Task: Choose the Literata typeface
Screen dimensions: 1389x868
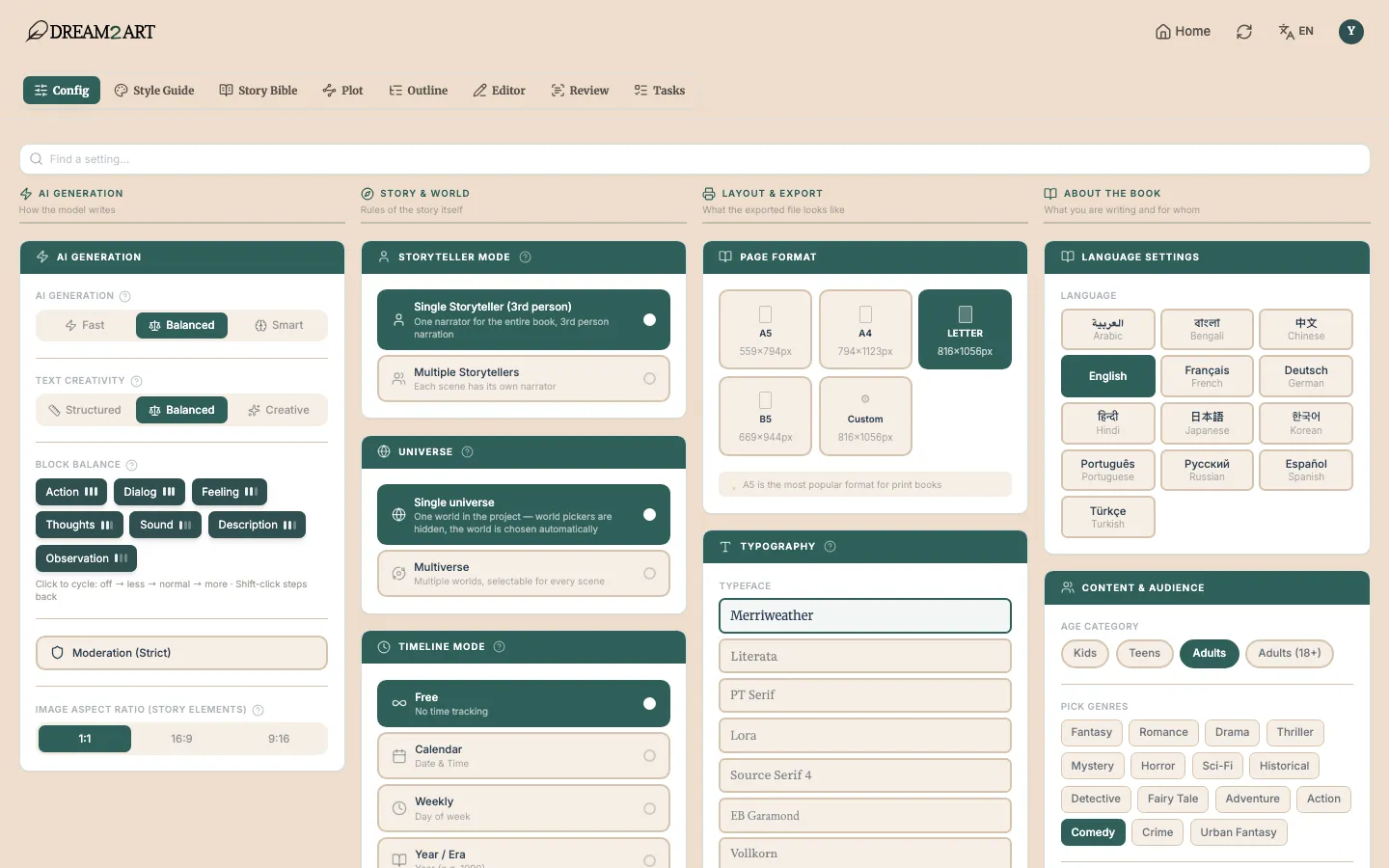Action: [865, 656]
